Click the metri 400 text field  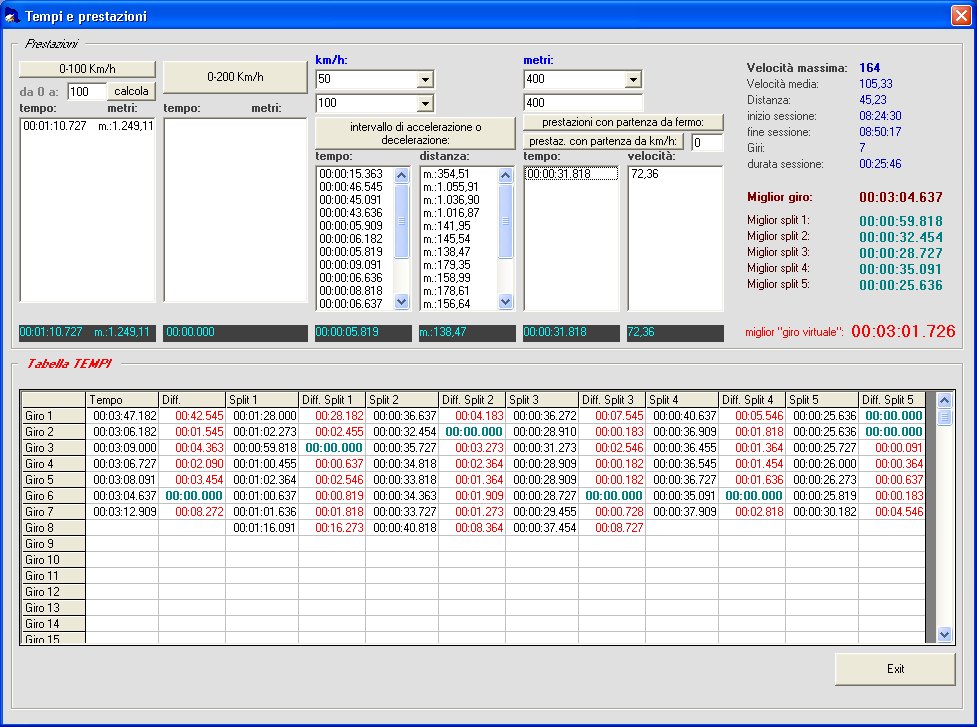pyautogui.click(x=582, y=103)
